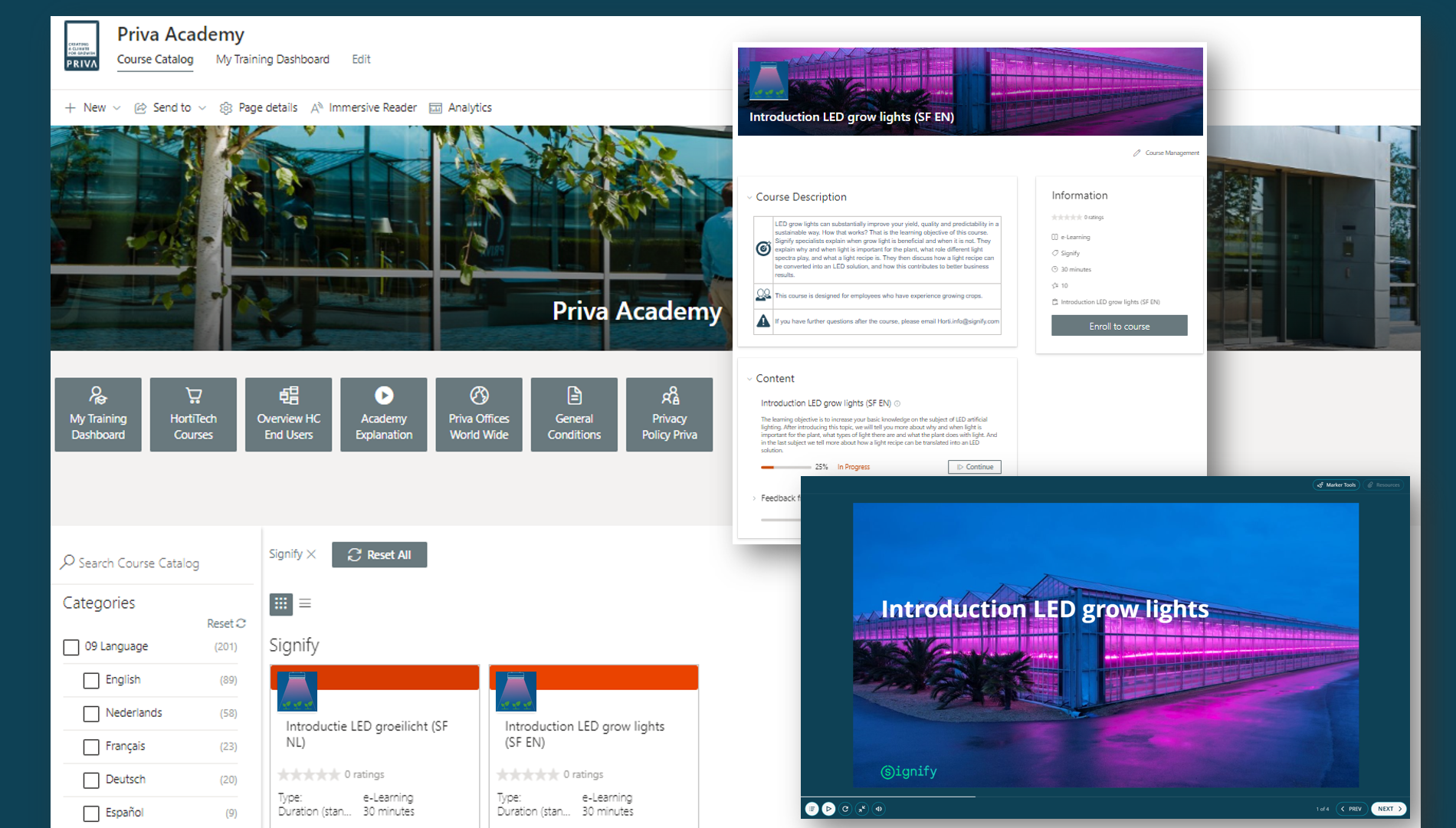Image resolution: width=1456 pixels, height=828 pixels.
Task: Check the Nederlands language filter
Action: coord(91,714)
